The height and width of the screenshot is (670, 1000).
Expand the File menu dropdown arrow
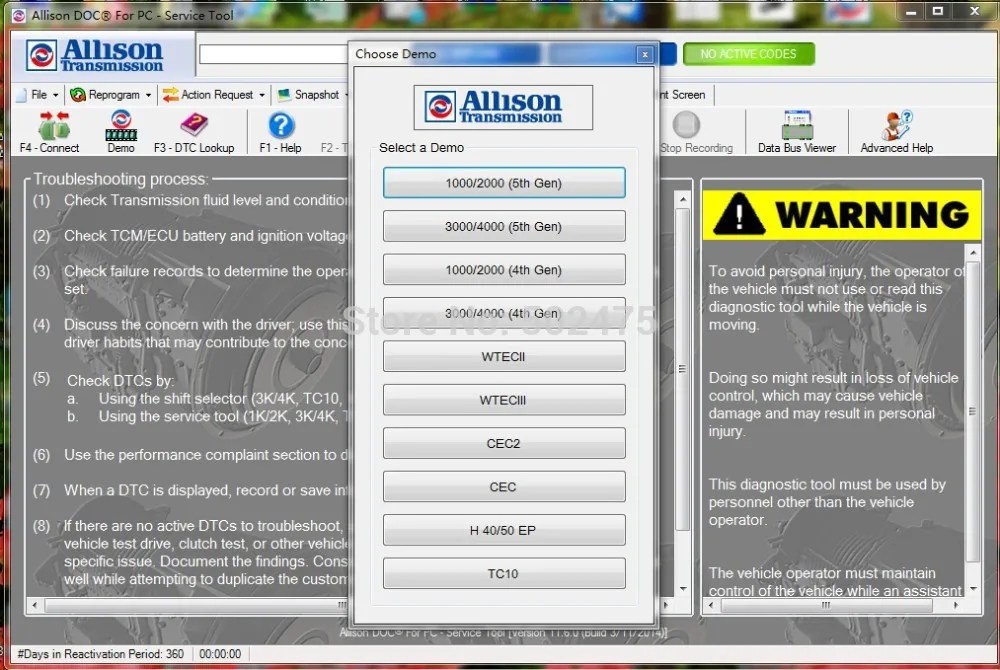54,94
